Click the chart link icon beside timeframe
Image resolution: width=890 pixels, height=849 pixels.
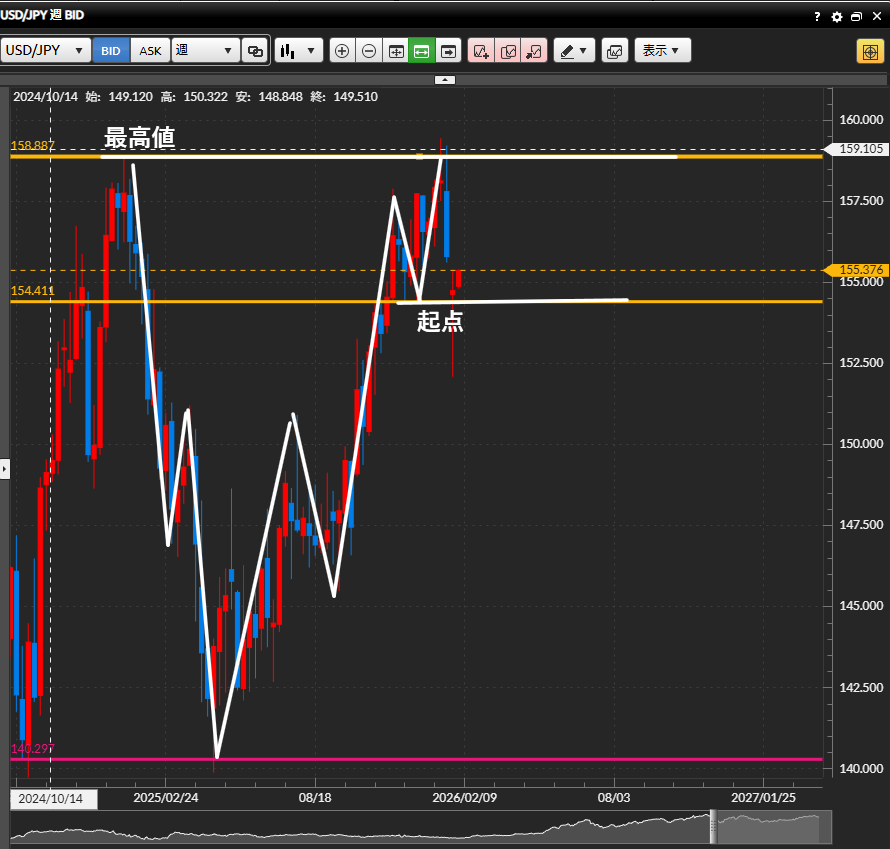(x=255, y=51)
